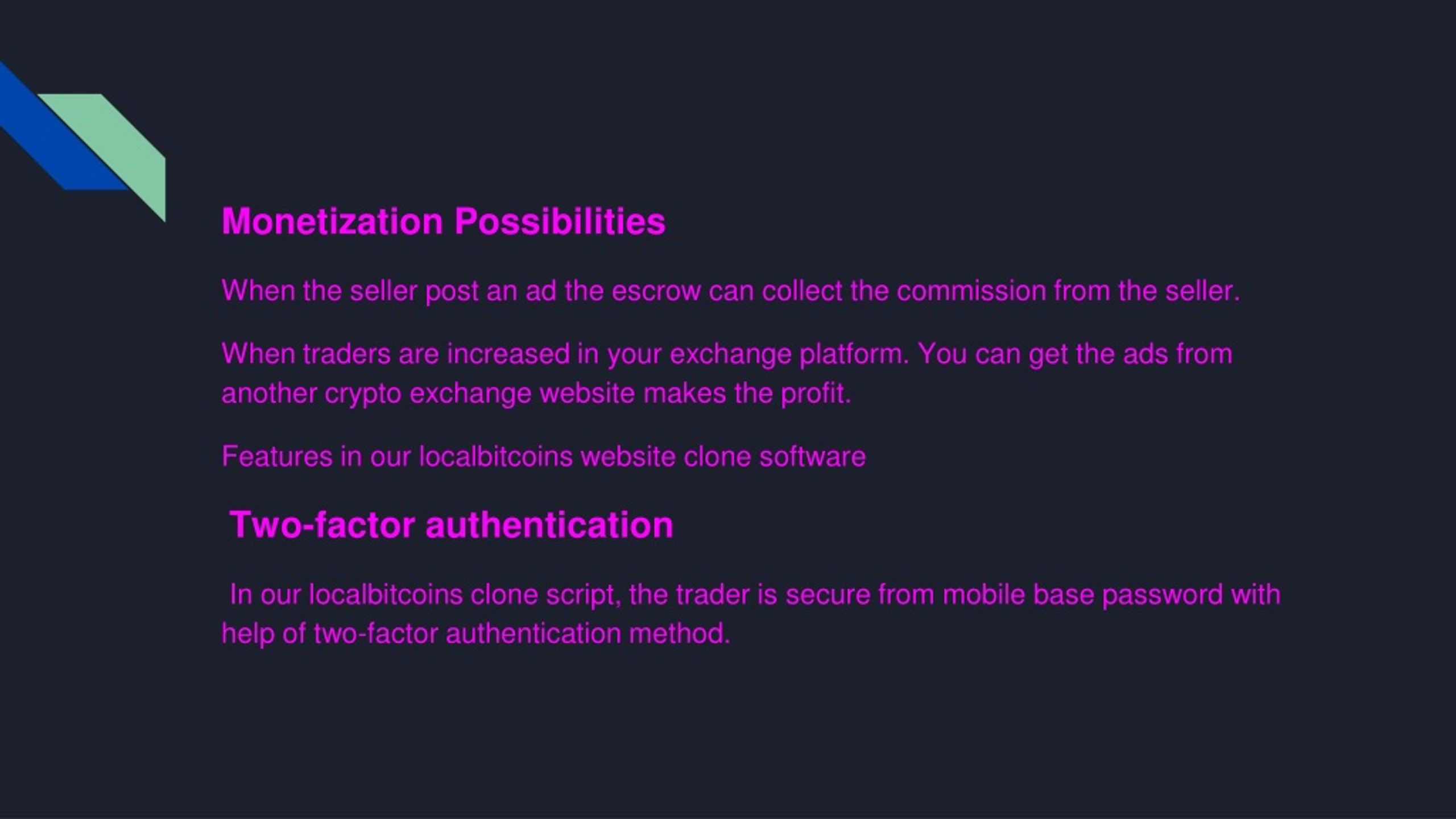Select the line another crypto exchange website
1456x819 pixels.
point(536,394)
